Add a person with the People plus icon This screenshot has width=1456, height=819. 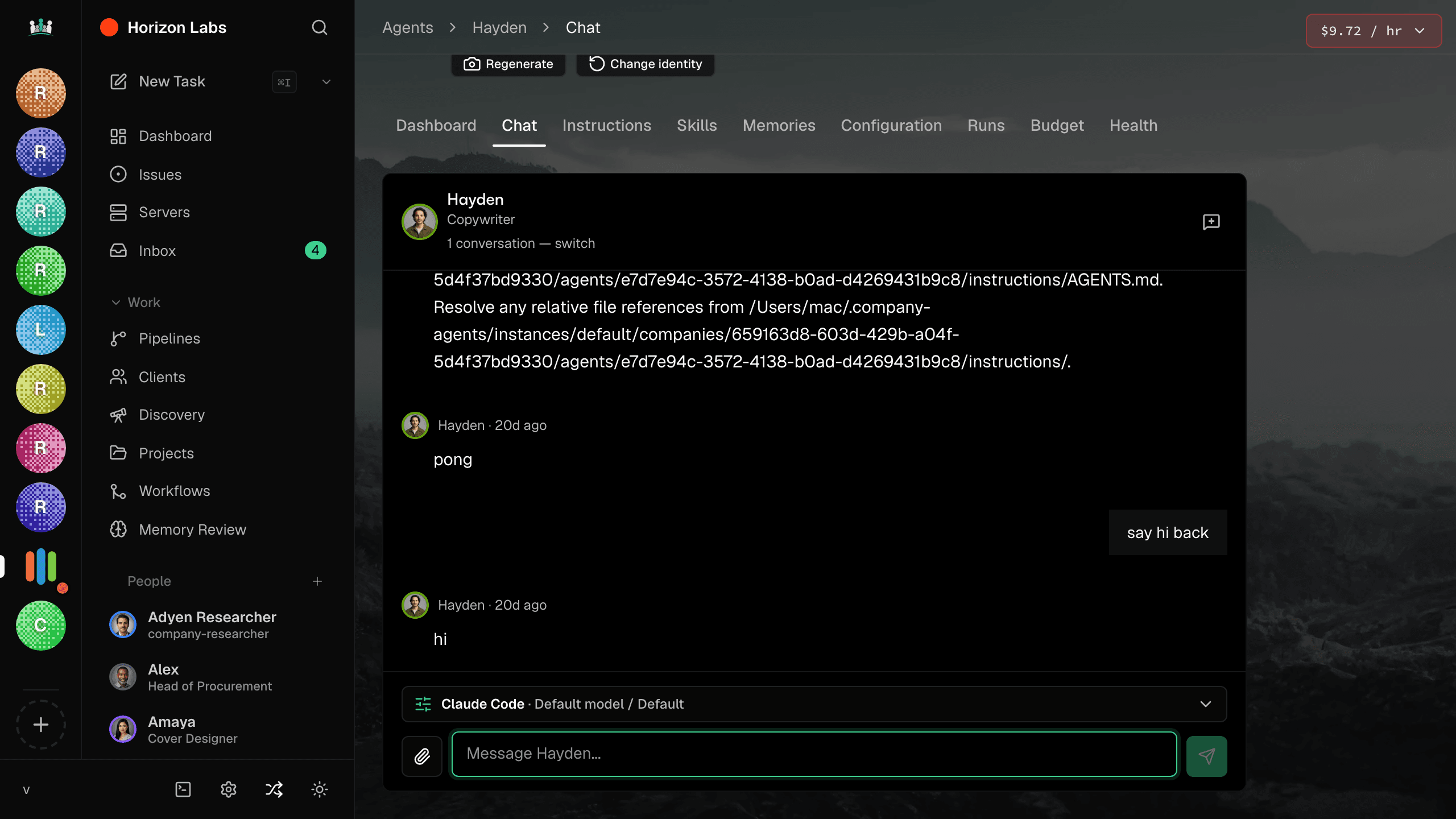[x=317, y=581]
